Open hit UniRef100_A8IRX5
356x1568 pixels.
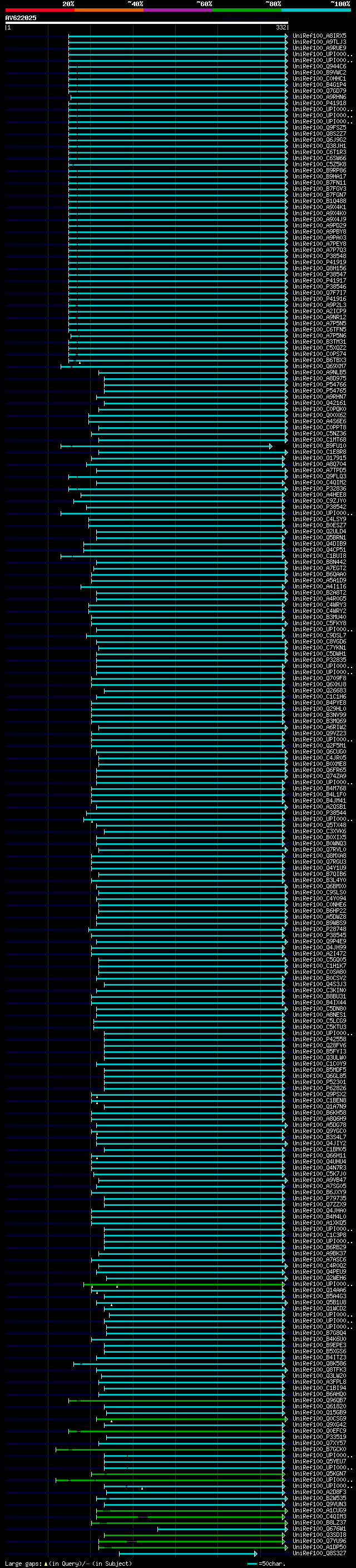tap(319, 36)
